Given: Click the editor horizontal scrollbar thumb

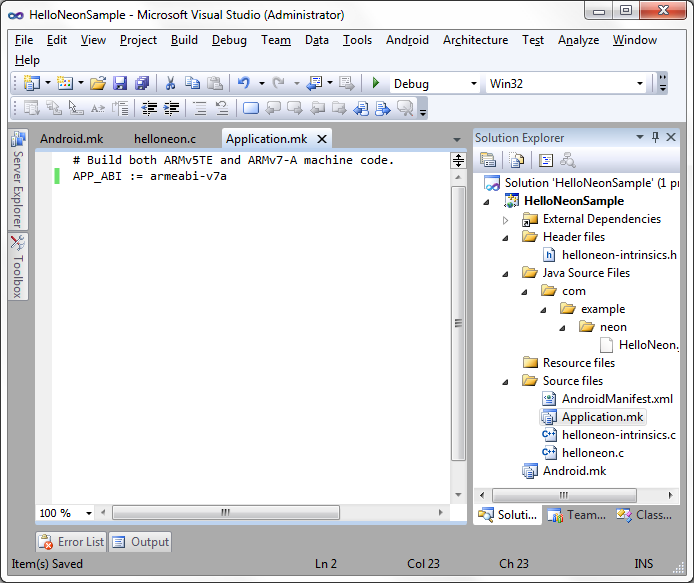Looking at the screenshot, I should click(x=226, y=513).
